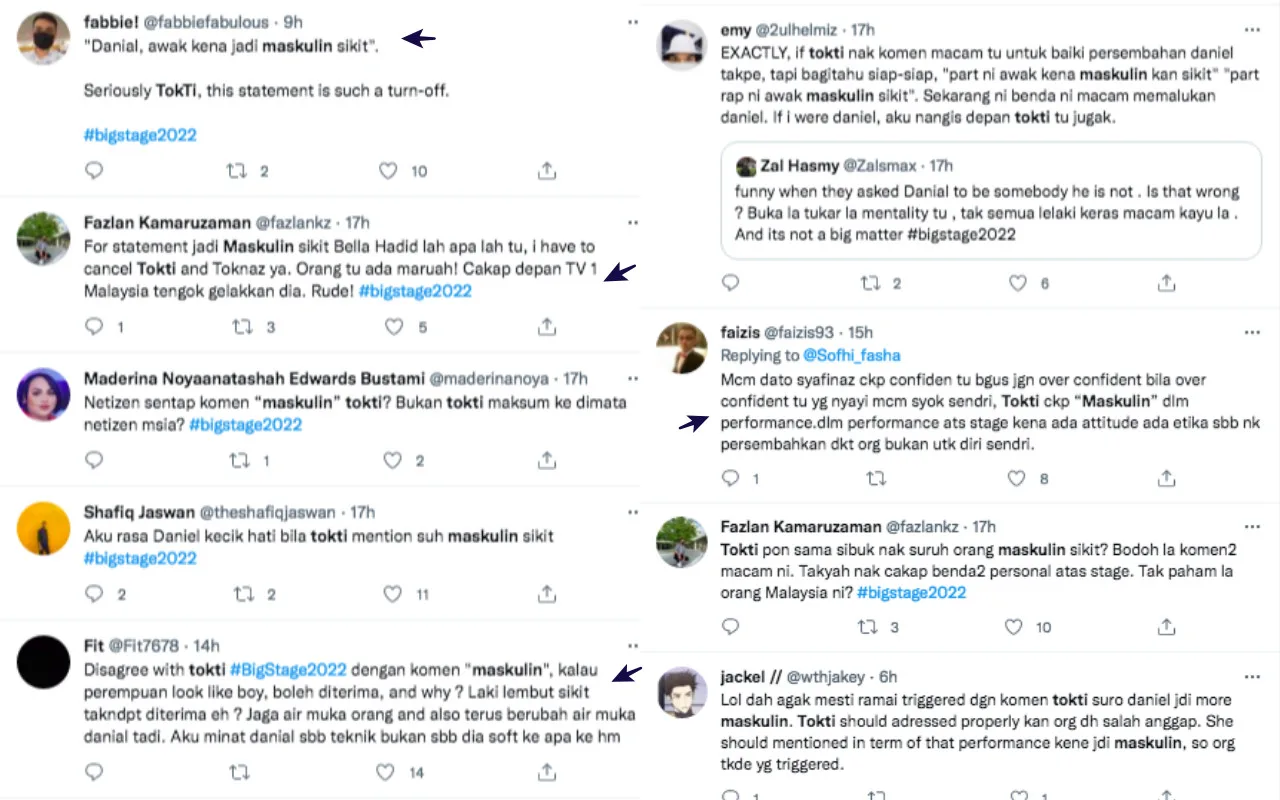Open #bigstage2022 hashtag in fabbie!'s tweet
The image size is (1280, 800).
(x=140, y=135)
